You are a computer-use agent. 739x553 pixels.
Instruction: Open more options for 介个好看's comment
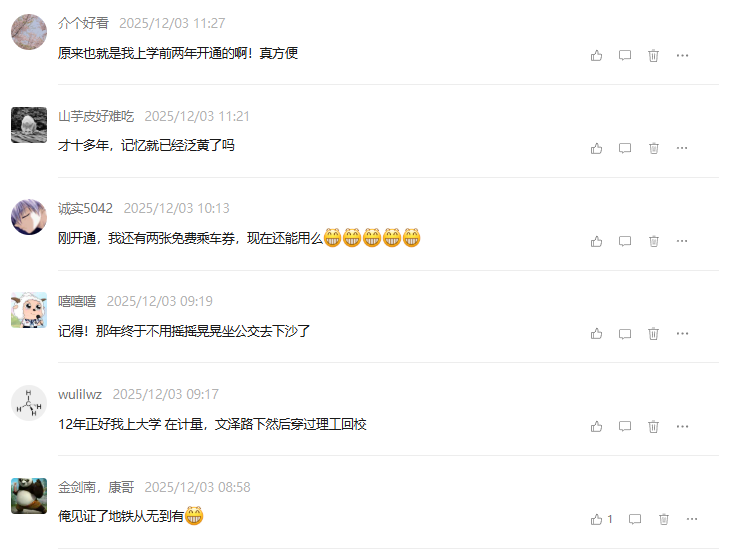pyautogui.click(x=682, y=56)
